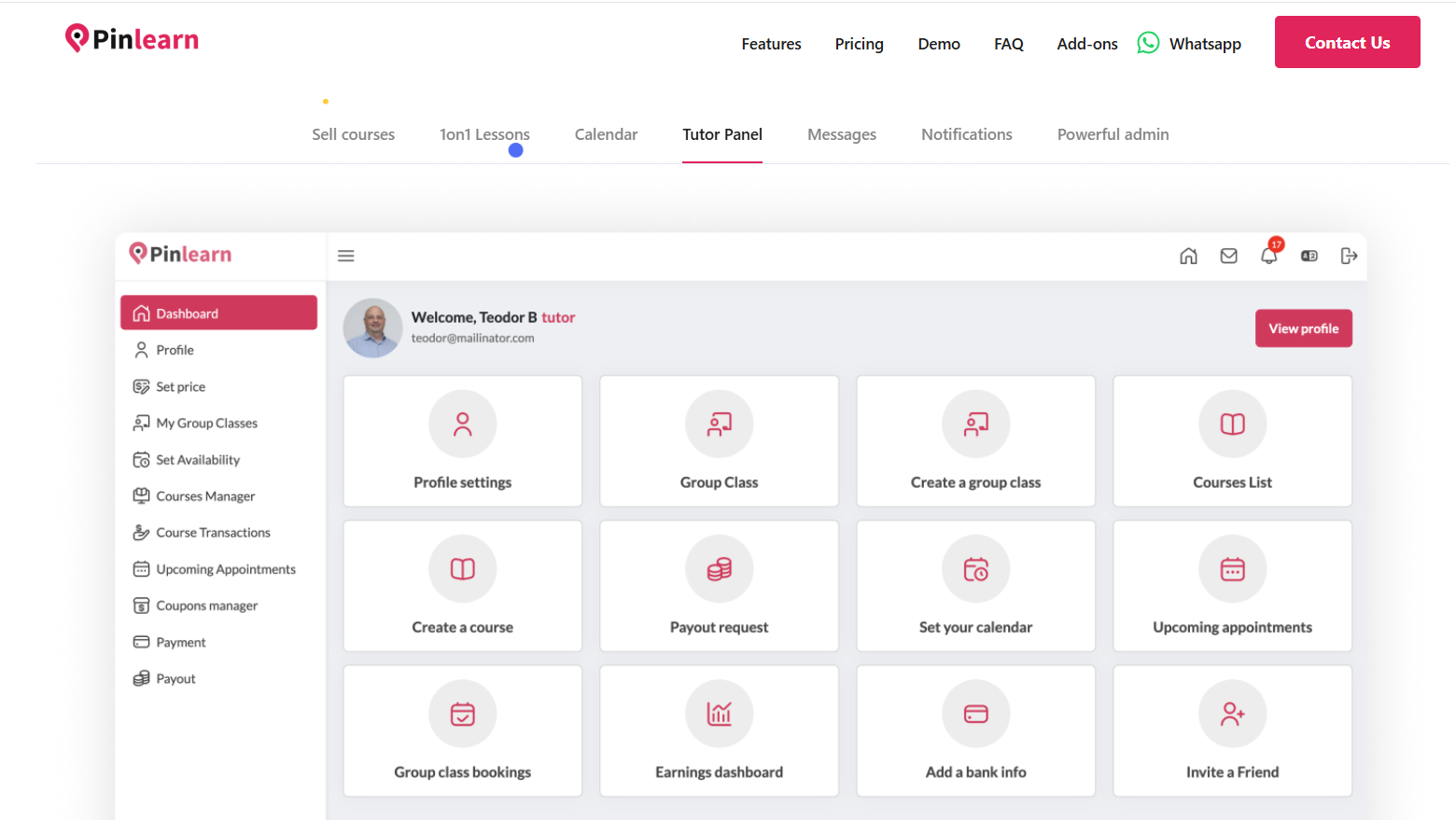Select the Tutor Panel tab

(722, 134)
